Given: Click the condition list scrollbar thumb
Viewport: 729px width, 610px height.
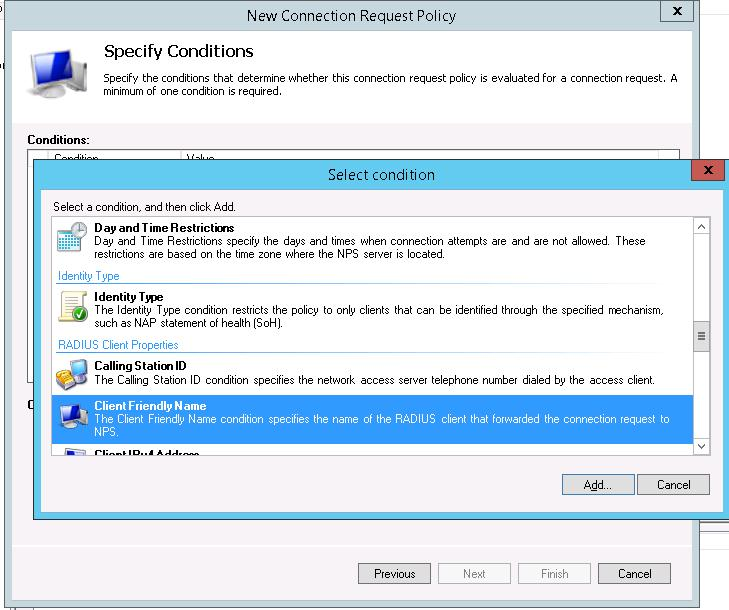Looking at the screenshot, I should (701, 337).
